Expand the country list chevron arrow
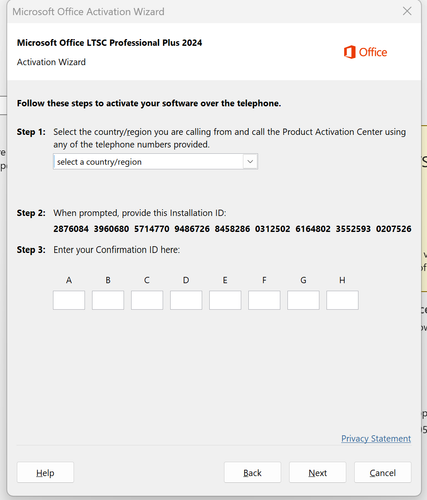Viewport: 427px width, 500px height. click(x=250, y=162)
